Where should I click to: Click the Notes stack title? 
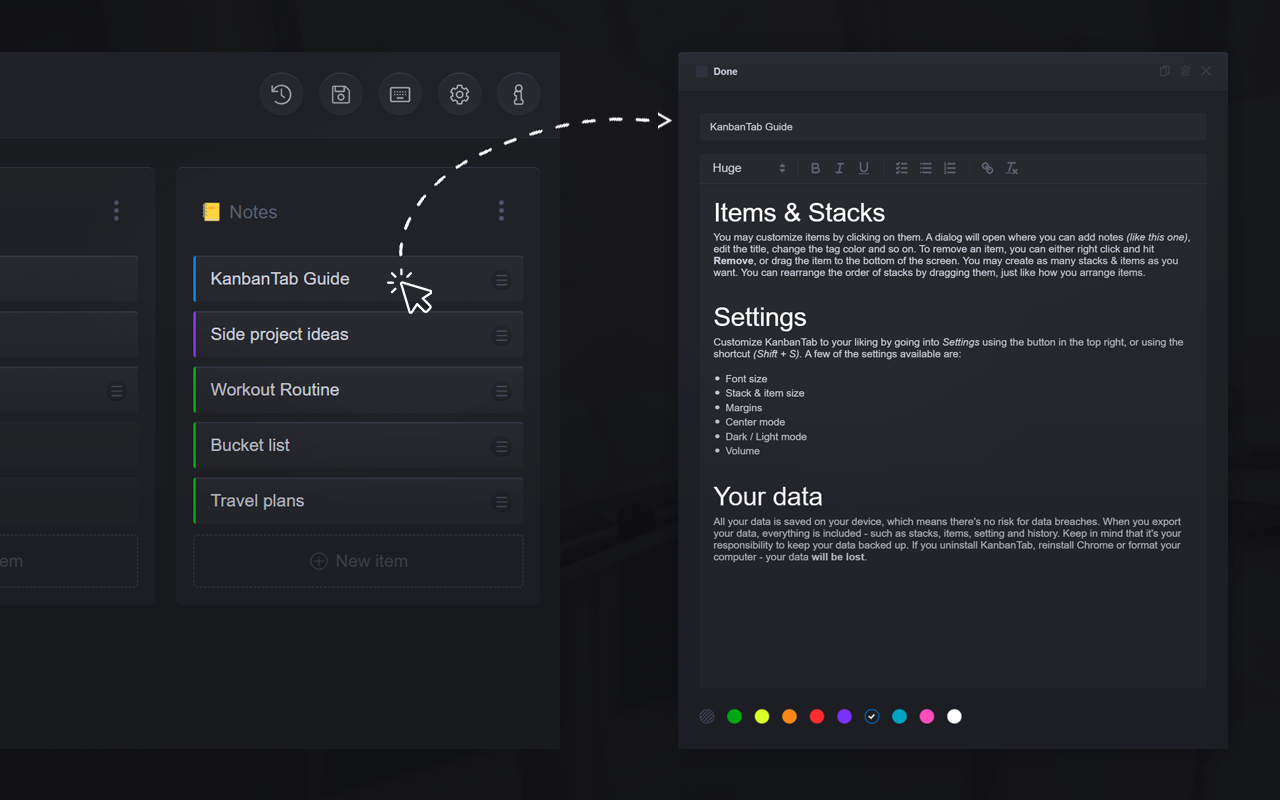click(253, 212)
